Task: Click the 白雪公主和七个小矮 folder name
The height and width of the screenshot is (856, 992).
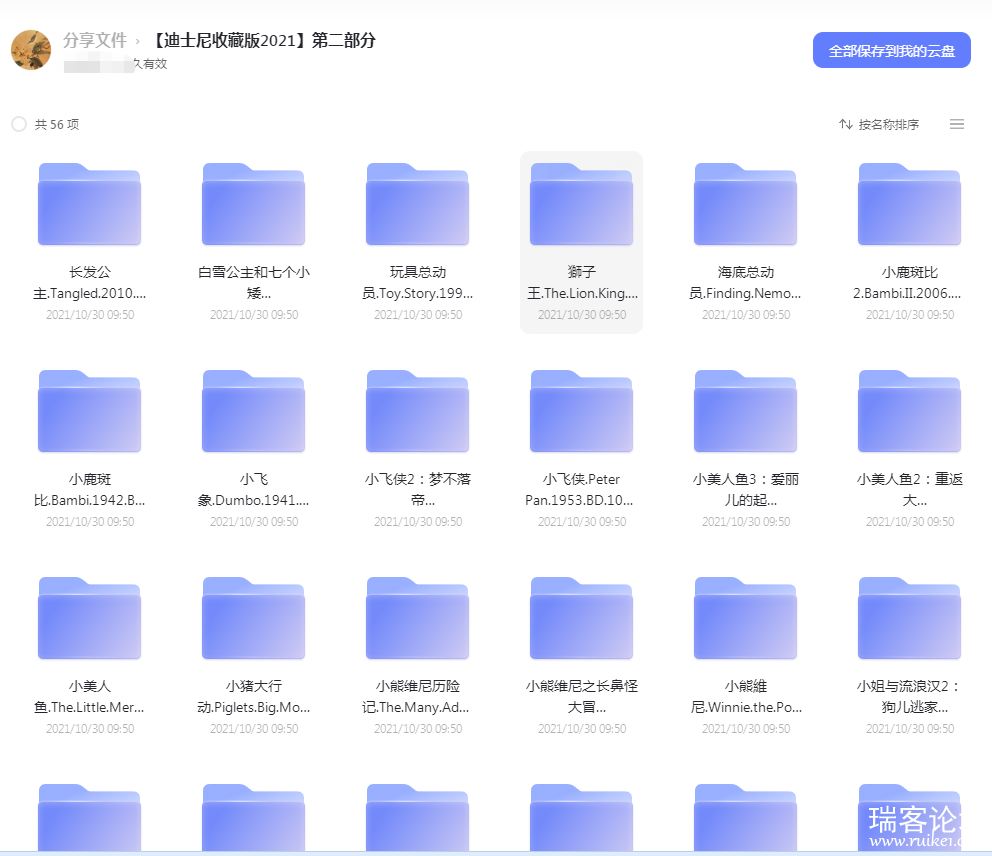Action: pos(254,283)
